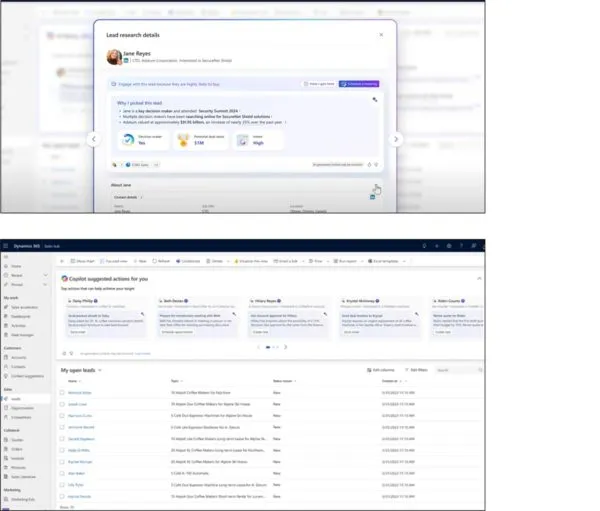
Task: Go back using the toolbar back arrow
Action: point(62,261)
